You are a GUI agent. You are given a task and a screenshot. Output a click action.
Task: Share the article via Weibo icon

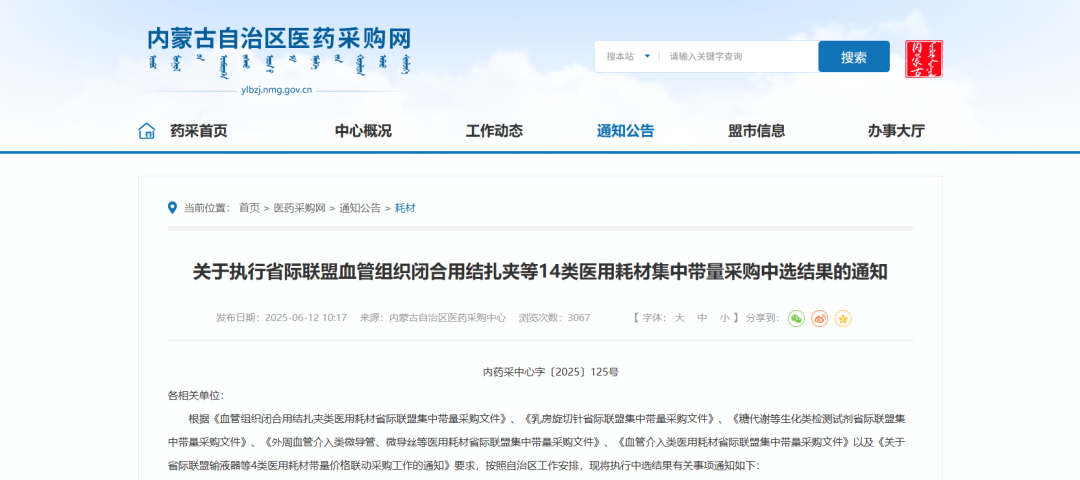coord(820,318)
